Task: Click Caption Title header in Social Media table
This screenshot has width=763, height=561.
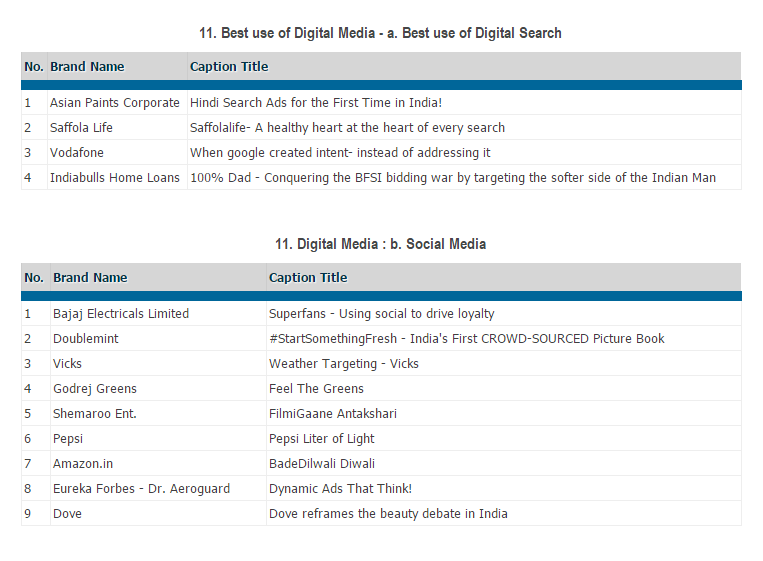Action: 308,278
